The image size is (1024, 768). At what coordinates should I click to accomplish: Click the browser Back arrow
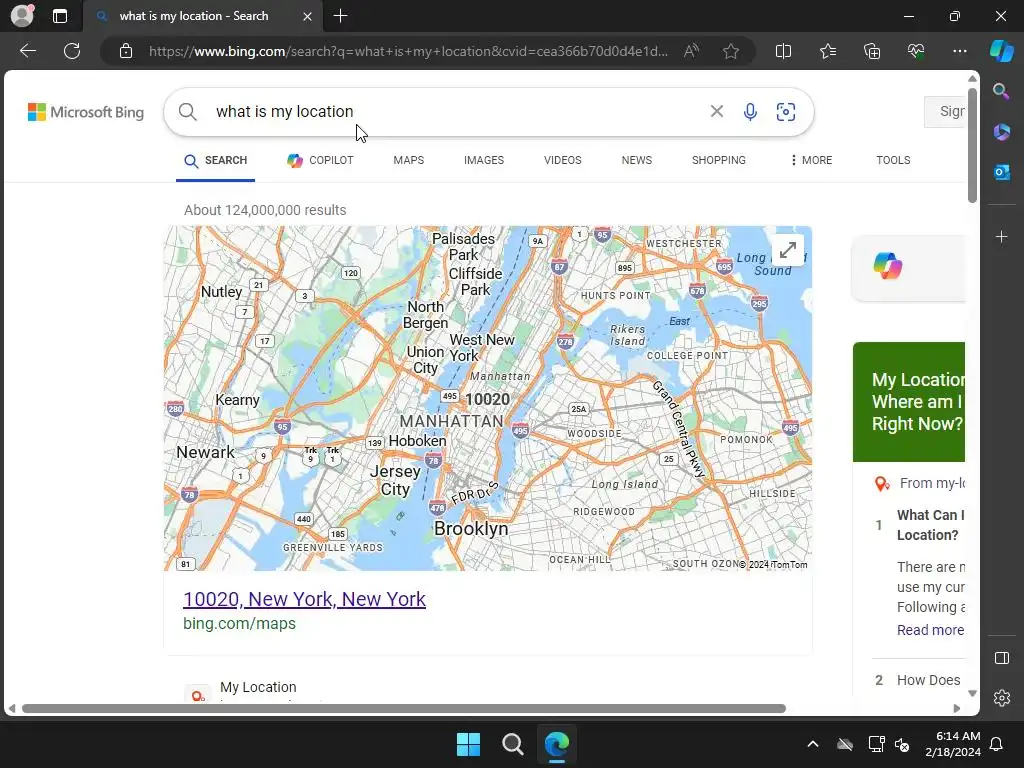(28, 51)
